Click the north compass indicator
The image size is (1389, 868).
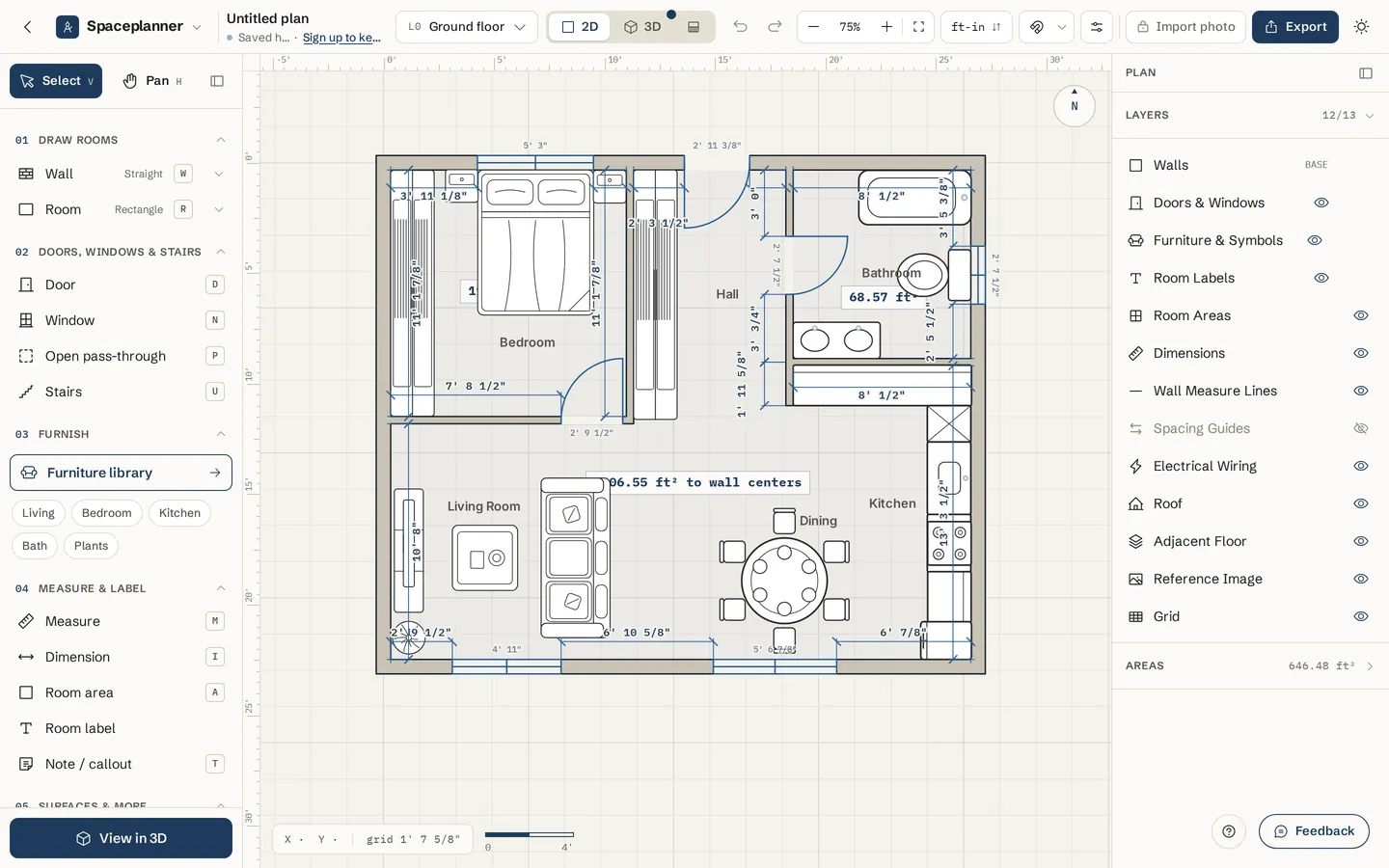1074,105
